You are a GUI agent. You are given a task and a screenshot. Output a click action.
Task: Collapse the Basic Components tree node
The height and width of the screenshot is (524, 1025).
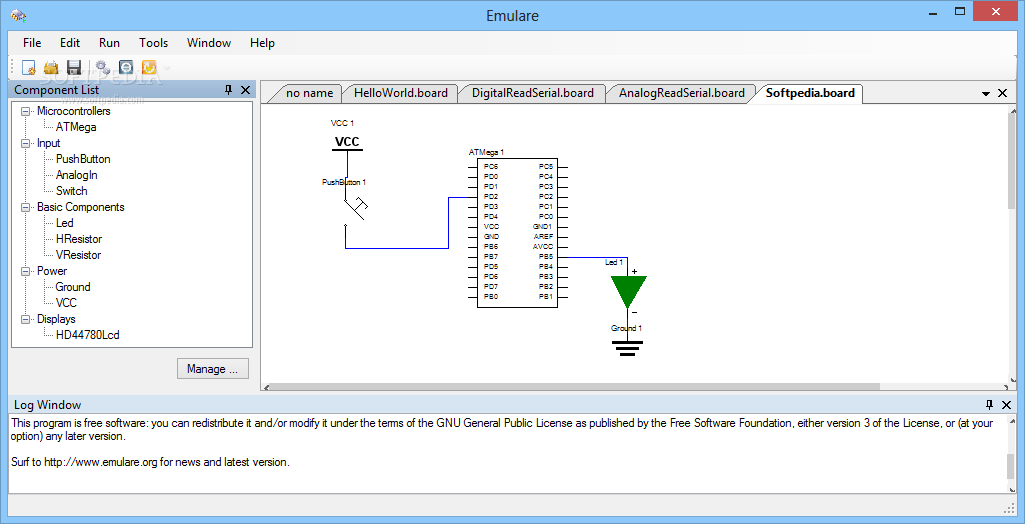(25, 208)
